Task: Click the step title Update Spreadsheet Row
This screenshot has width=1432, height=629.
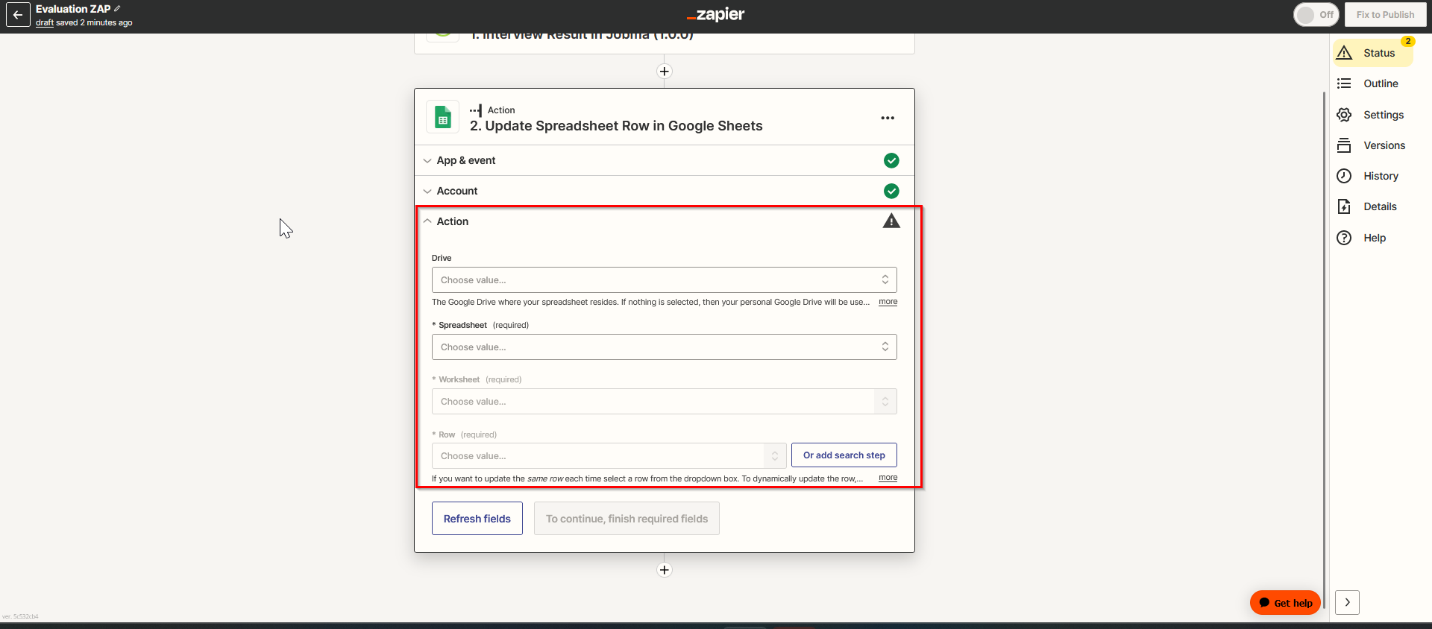Action: (616, 126)
